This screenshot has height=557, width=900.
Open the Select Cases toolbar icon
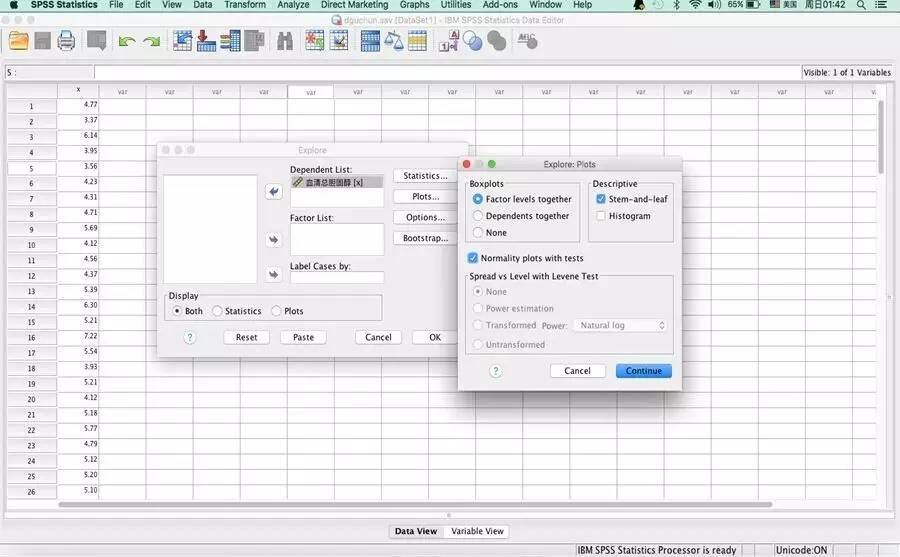coord(417,41)
